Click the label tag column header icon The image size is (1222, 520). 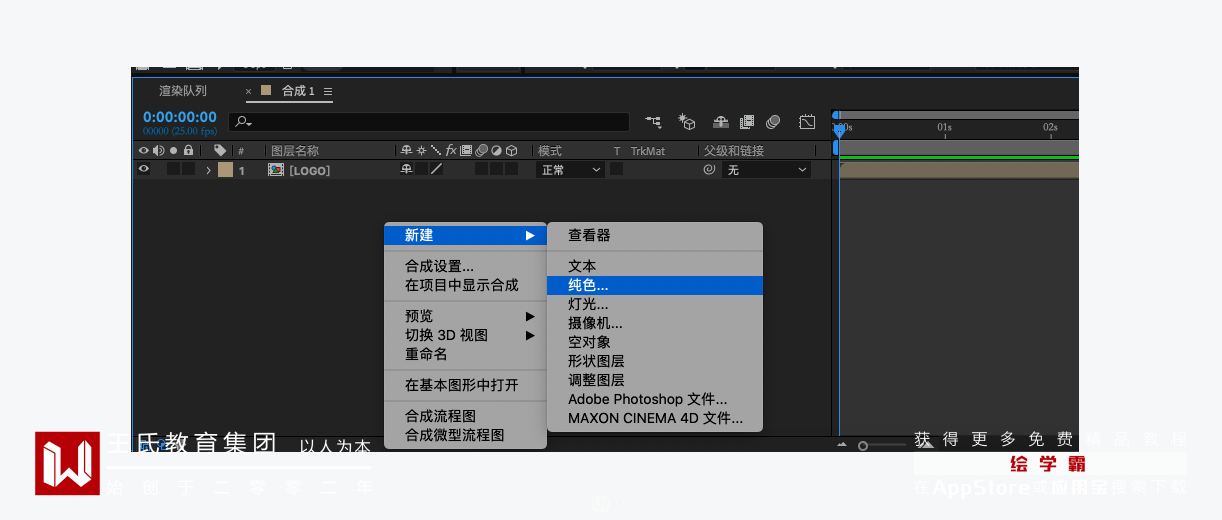[x=220, y=151]
